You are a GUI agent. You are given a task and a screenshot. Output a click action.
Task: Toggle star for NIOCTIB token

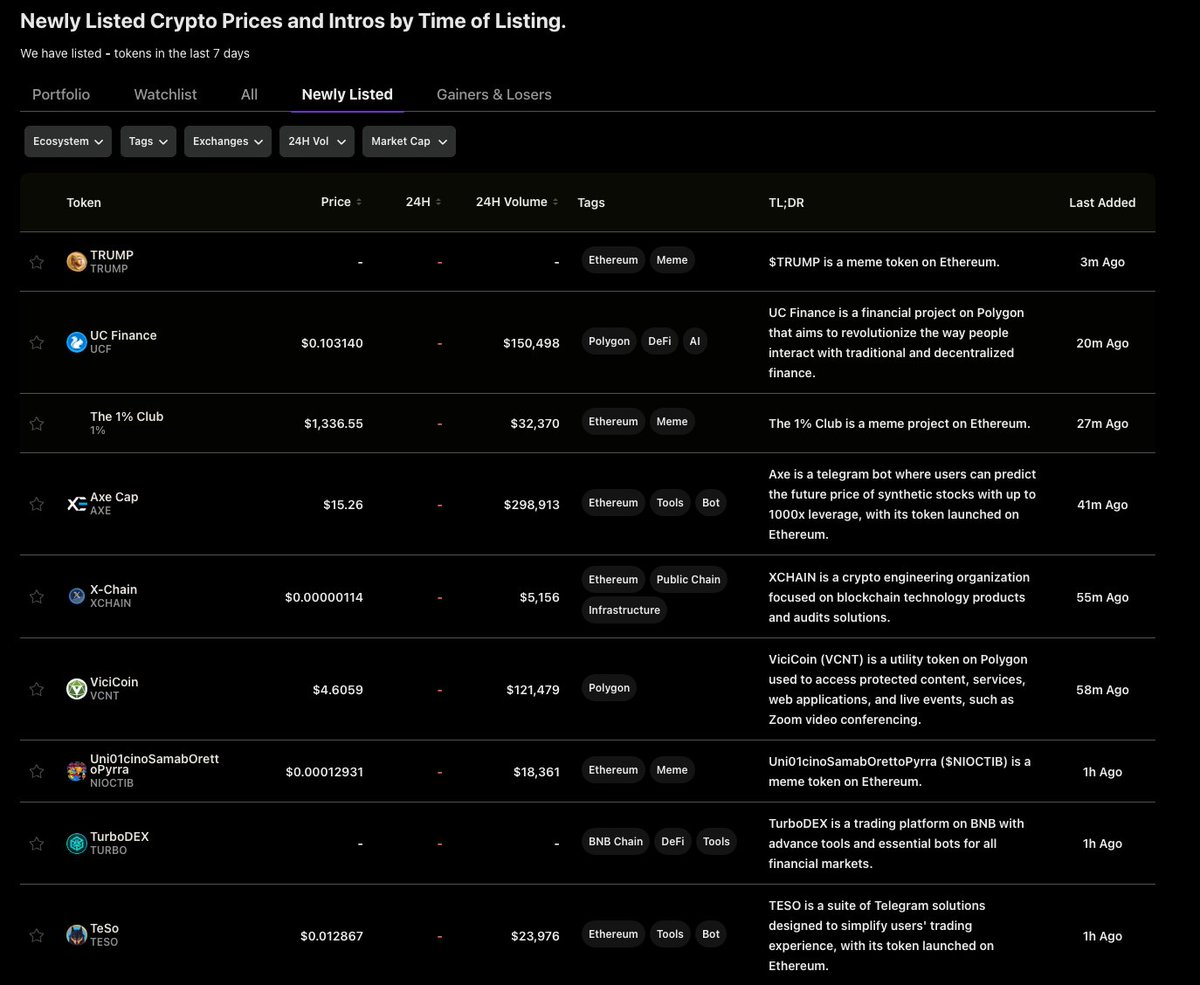point(37,771)
